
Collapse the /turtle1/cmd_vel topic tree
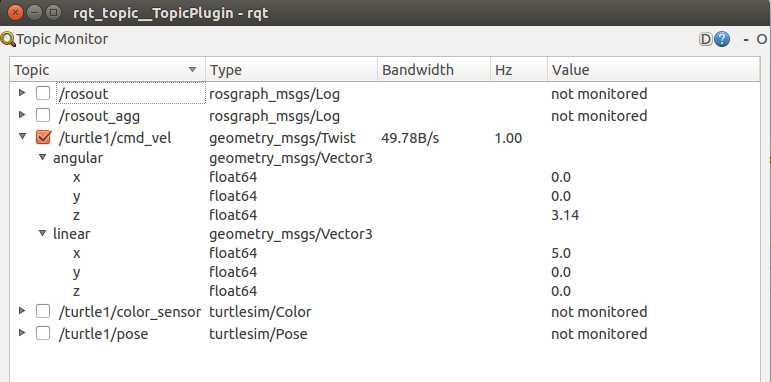22,136
